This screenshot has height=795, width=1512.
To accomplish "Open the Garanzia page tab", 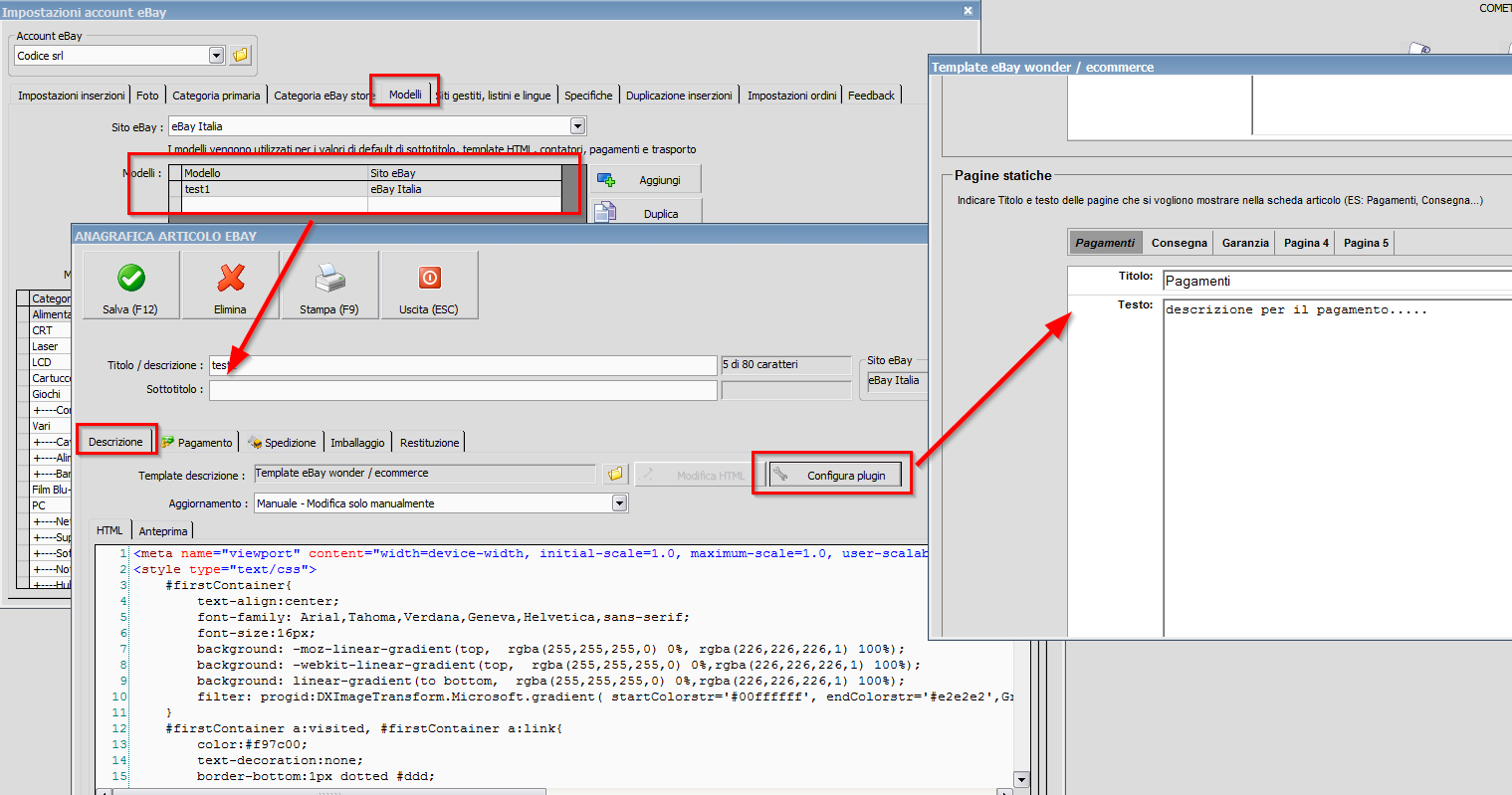I will (x=1245, y=243).
